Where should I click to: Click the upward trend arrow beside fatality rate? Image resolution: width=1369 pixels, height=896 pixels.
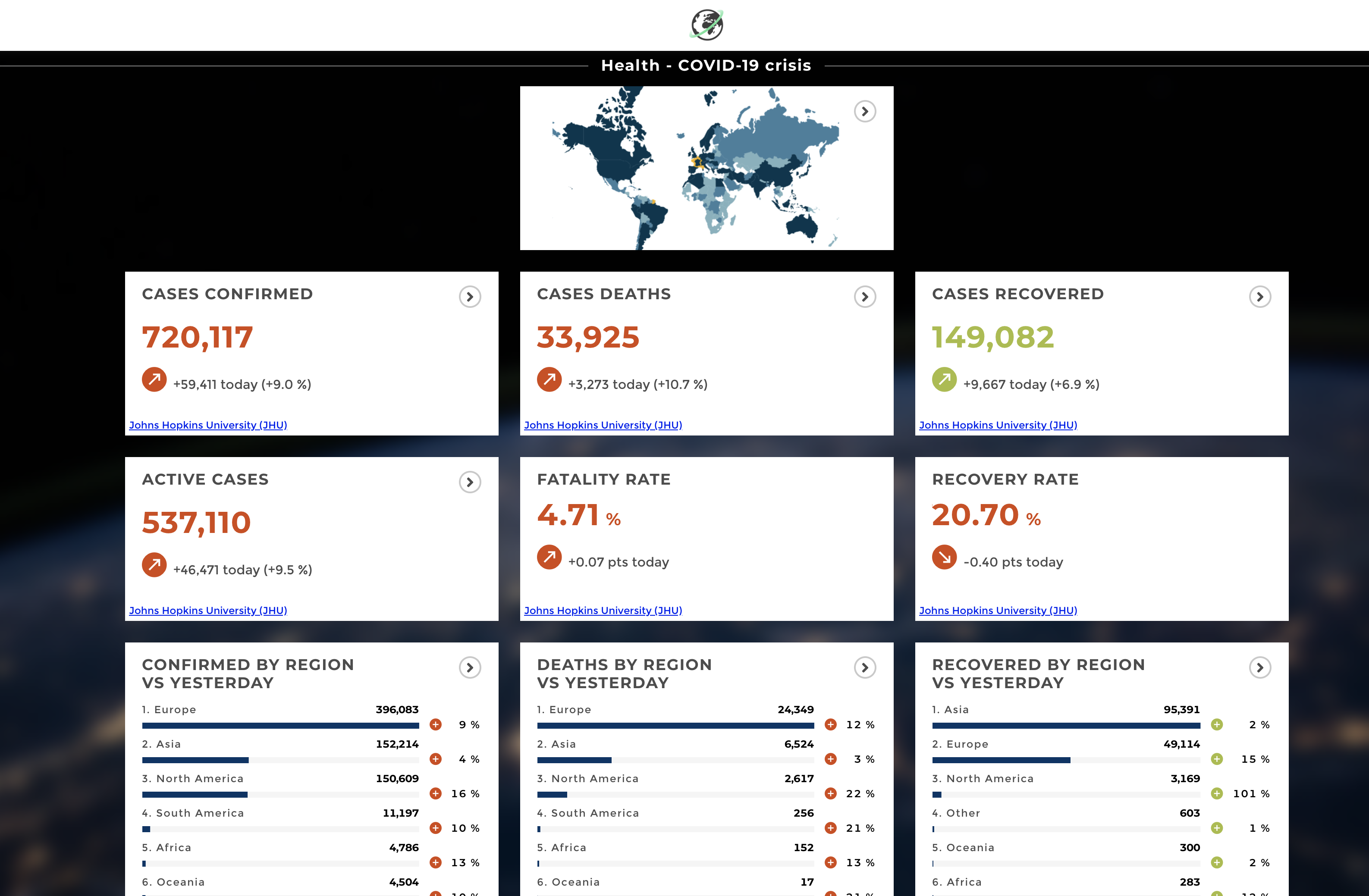point(549,557)
